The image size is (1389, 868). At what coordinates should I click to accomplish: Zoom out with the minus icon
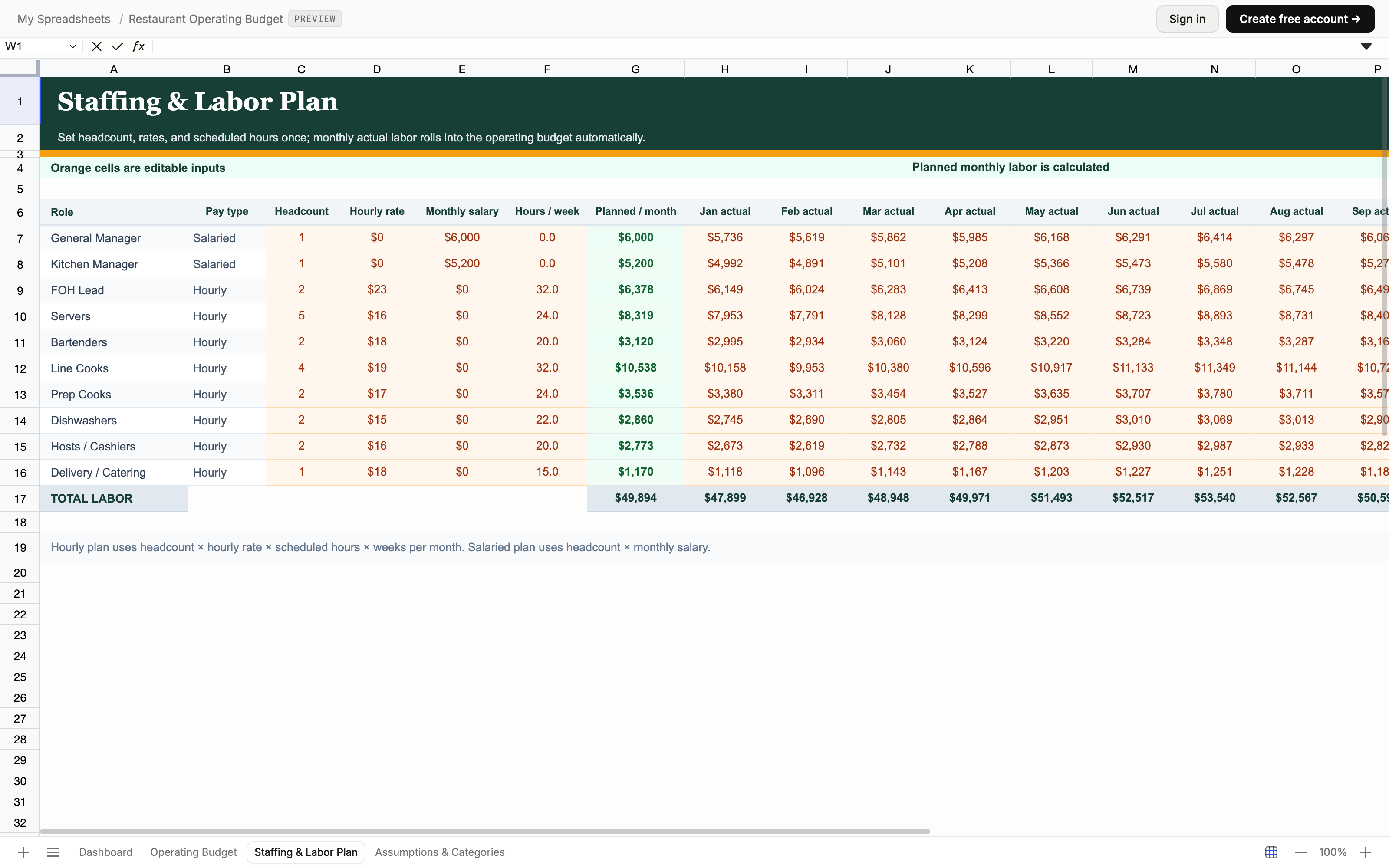(1300, 852)
